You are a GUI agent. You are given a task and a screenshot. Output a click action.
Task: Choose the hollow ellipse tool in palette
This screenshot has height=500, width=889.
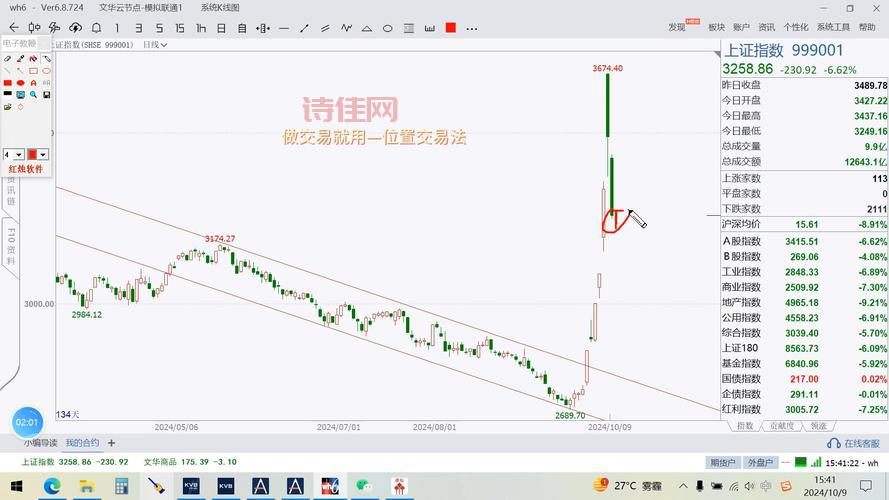click(46, 71)
